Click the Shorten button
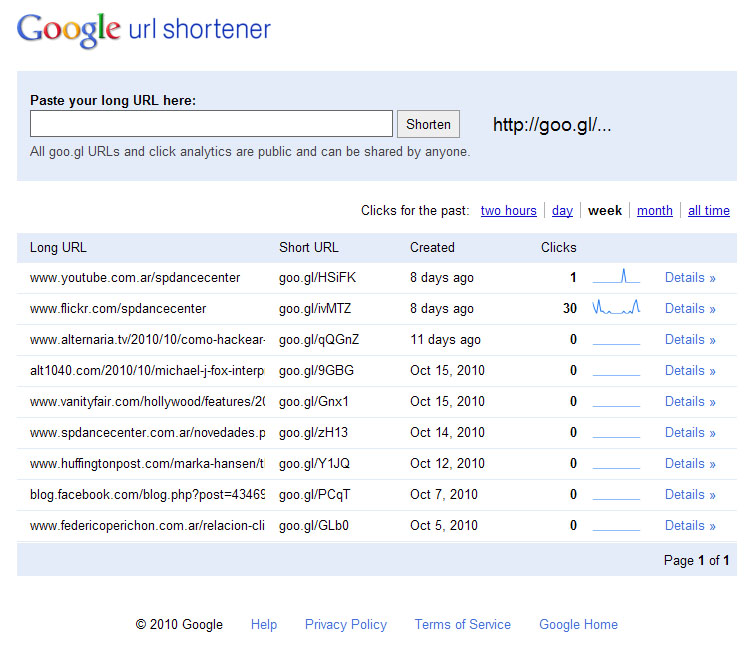The image size is (752, 646). (428, 124)
